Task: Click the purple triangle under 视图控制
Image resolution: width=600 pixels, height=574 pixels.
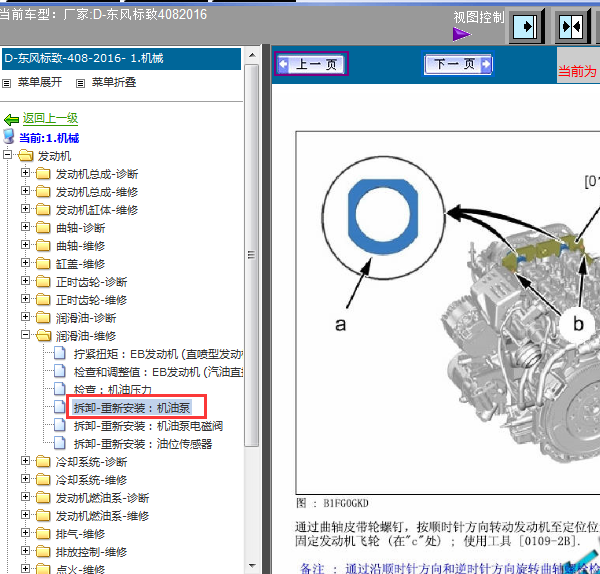Action: 461,34
